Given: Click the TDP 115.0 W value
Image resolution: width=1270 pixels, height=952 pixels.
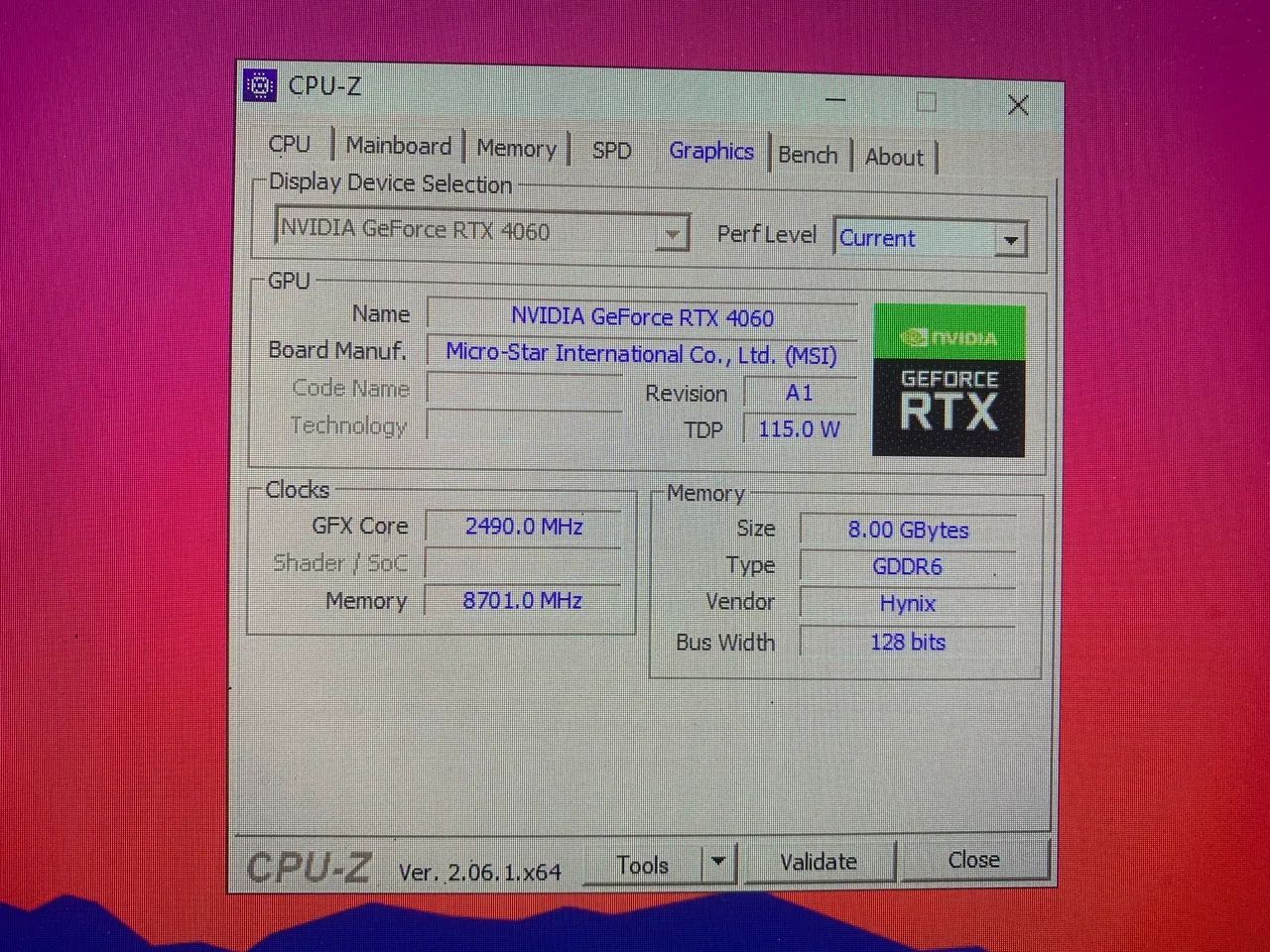Looking at the screenshot, I should 800,429.
